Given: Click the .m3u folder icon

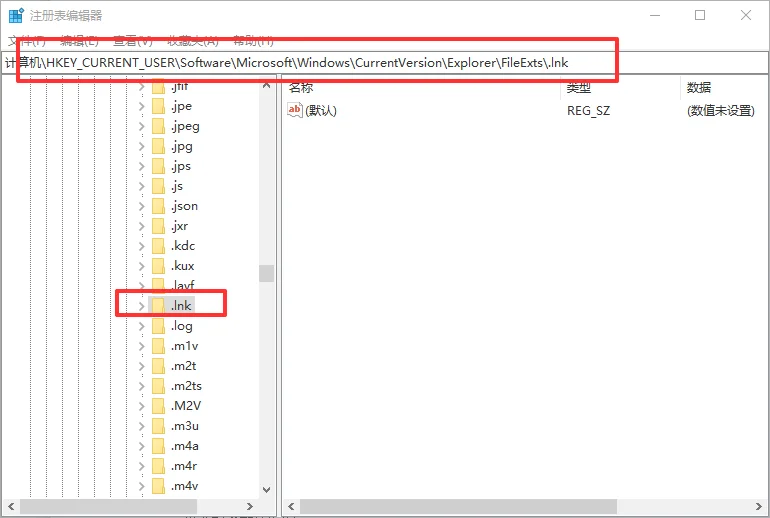Looking at the screenshot, I should tap(158, 426).
